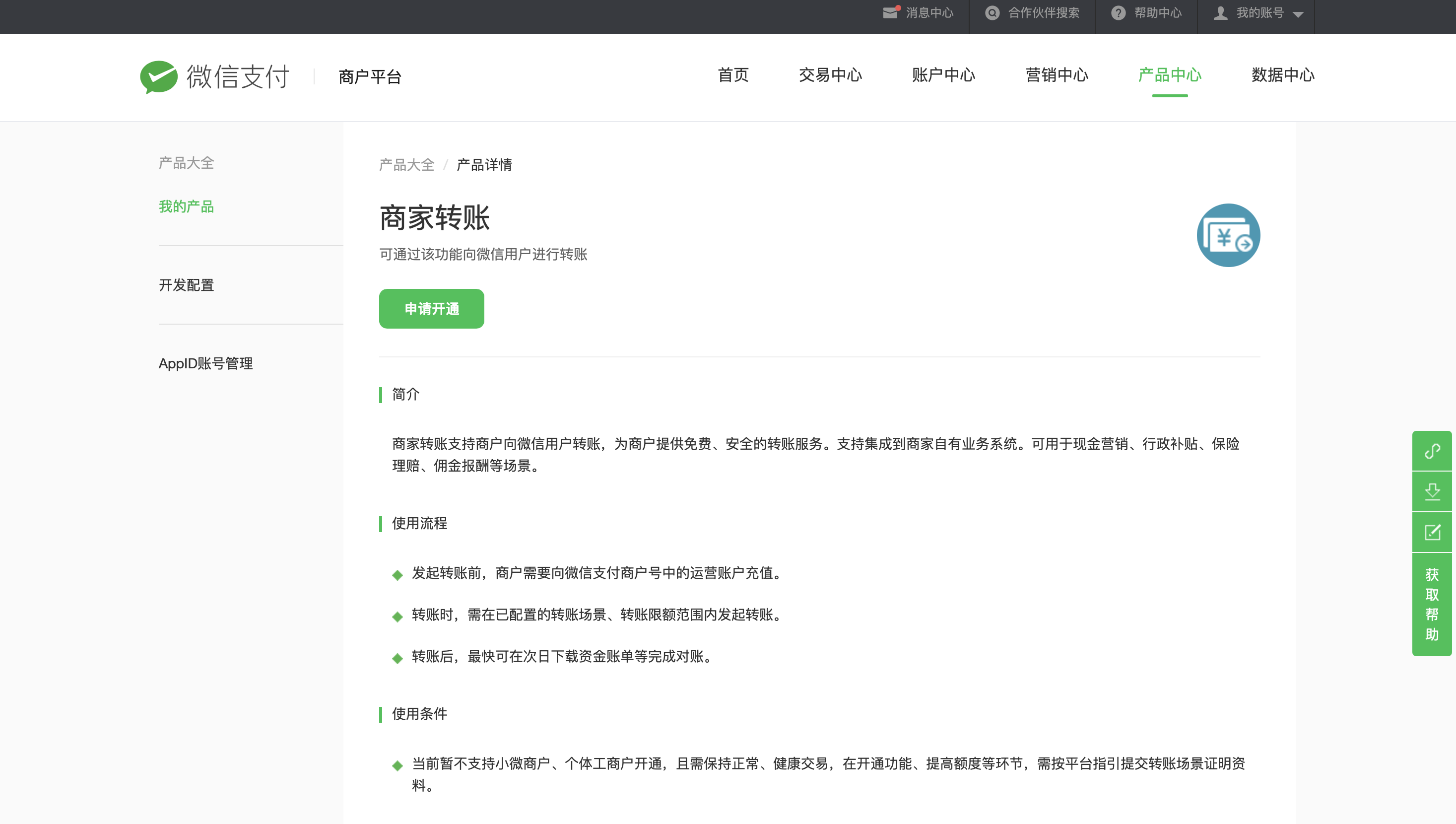Open the 账户中心 navigation tab
The width and height of the screenshot is (1456, 824).
(943, 74)
